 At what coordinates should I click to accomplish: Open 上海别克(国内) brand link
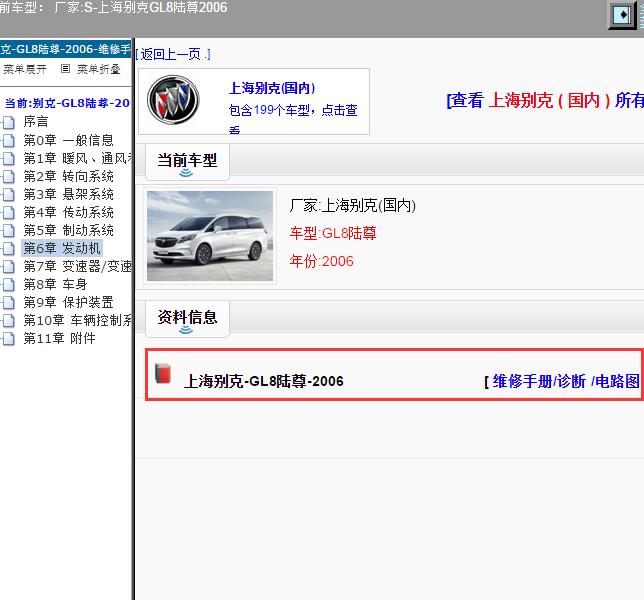272,88
